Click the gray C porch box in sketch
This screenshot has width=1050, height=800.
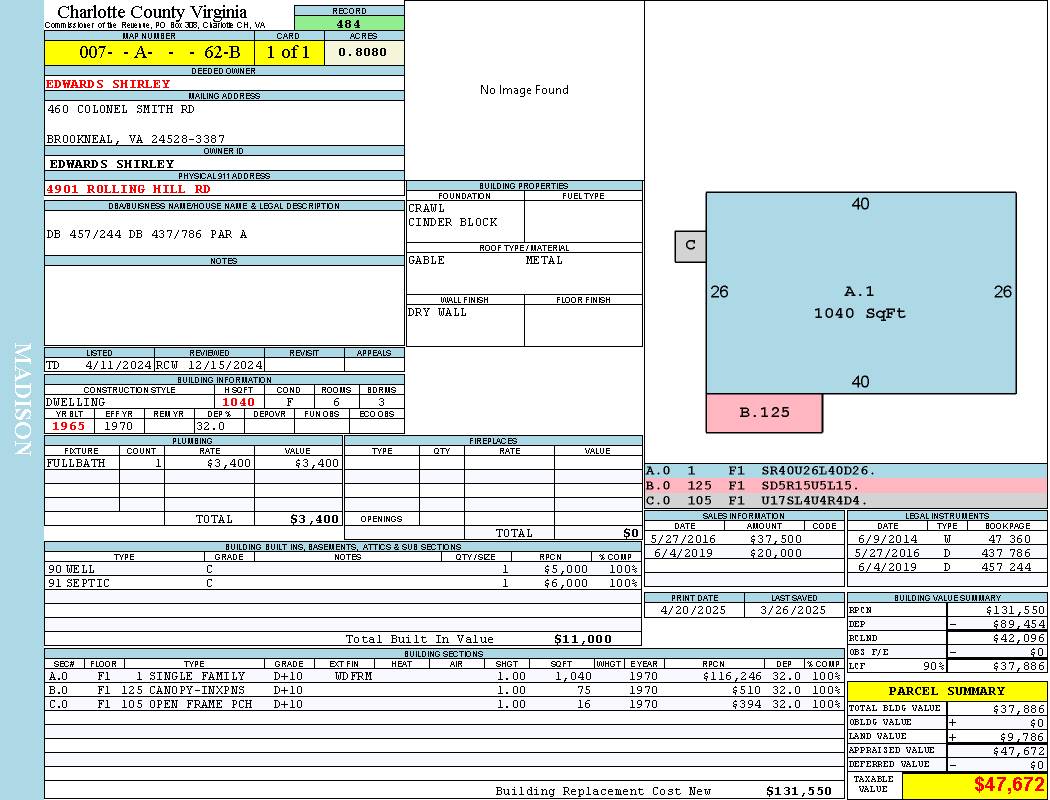690,245
